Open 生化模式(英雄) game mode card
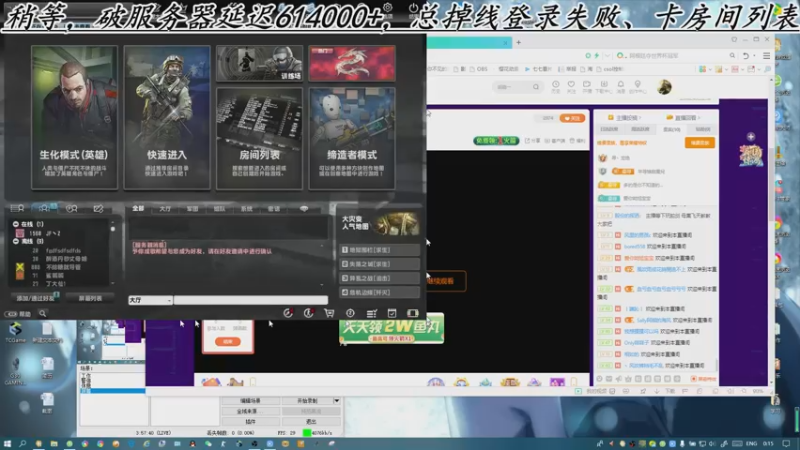This screenshot has height=450, width=800. [74, 118]
